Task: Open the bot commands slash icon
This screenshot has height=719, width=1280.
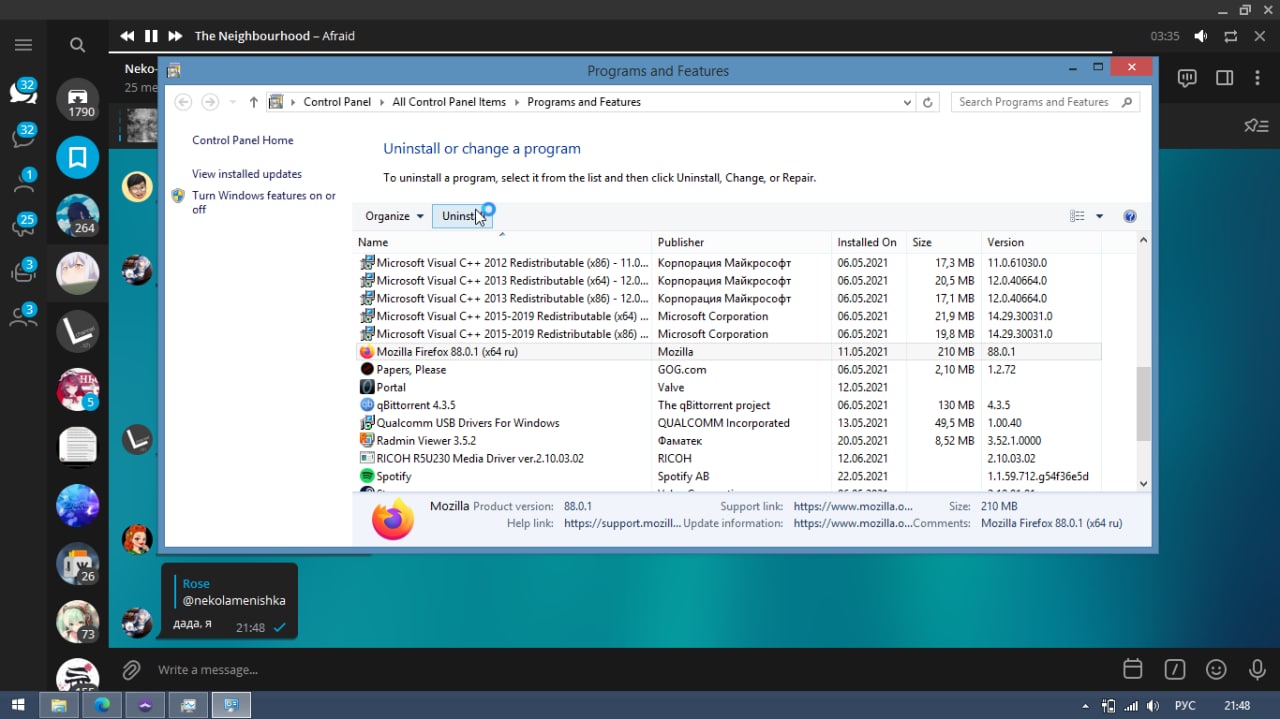Action: (1174, 669)
